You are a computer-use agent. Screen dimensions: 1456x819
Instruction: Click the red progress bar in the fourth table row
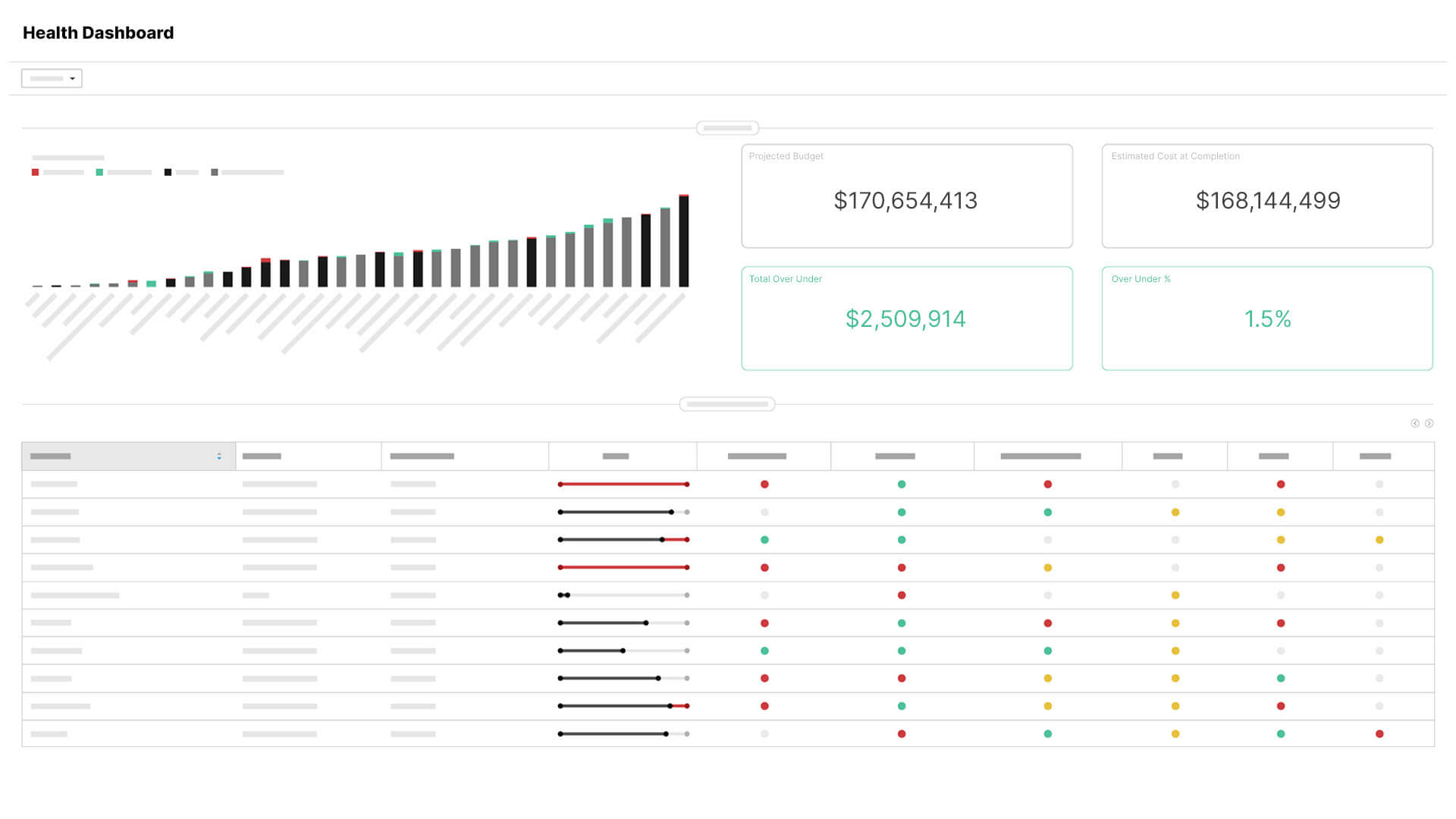coord(622,566)
